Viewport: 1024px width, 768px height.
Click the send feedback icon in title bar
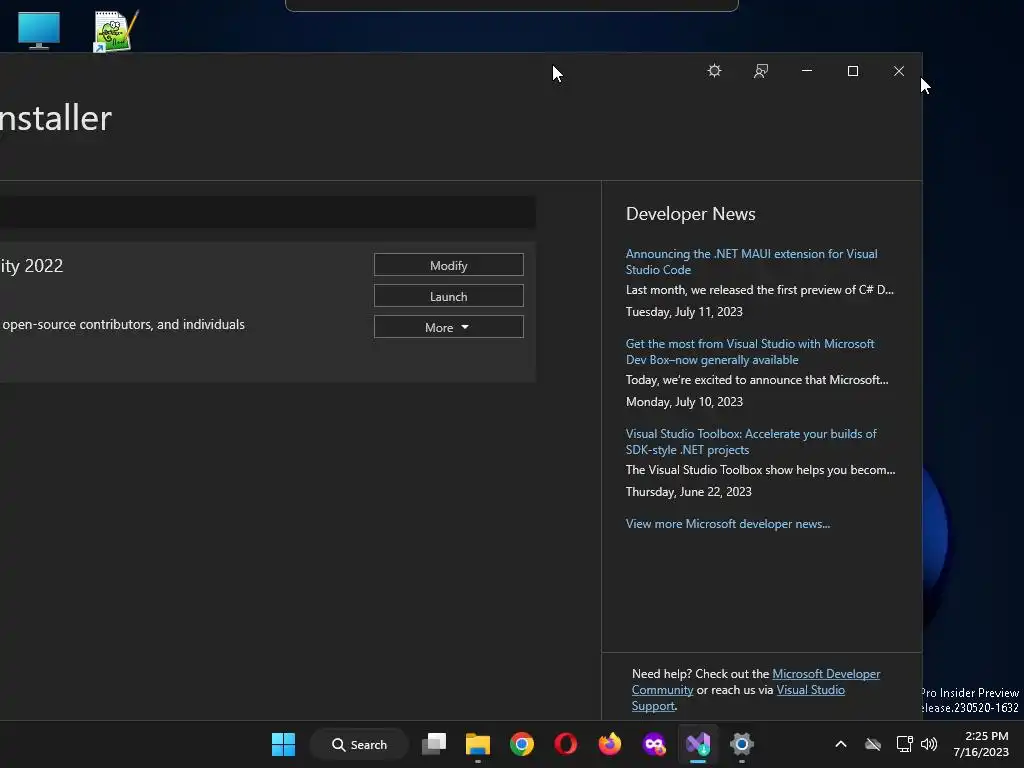pos(761,71)
